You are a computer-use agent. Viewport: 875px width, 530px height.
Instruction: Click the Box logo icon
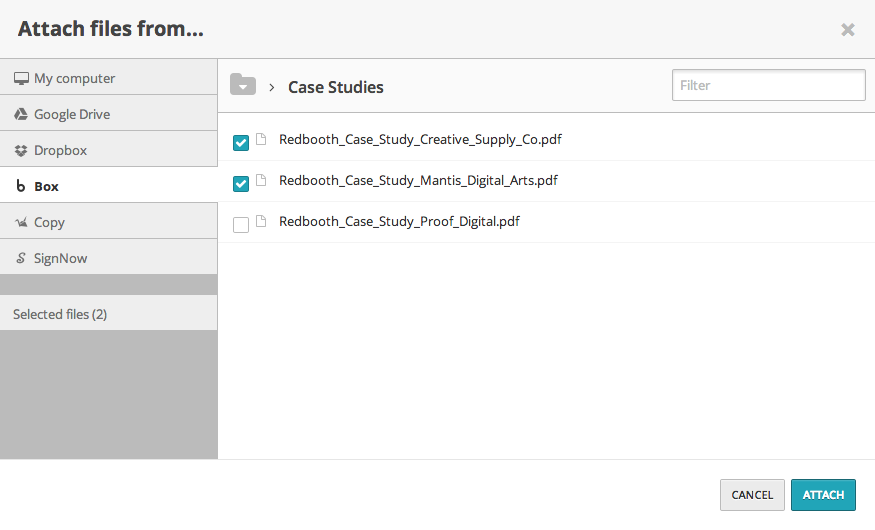[21, 186]
